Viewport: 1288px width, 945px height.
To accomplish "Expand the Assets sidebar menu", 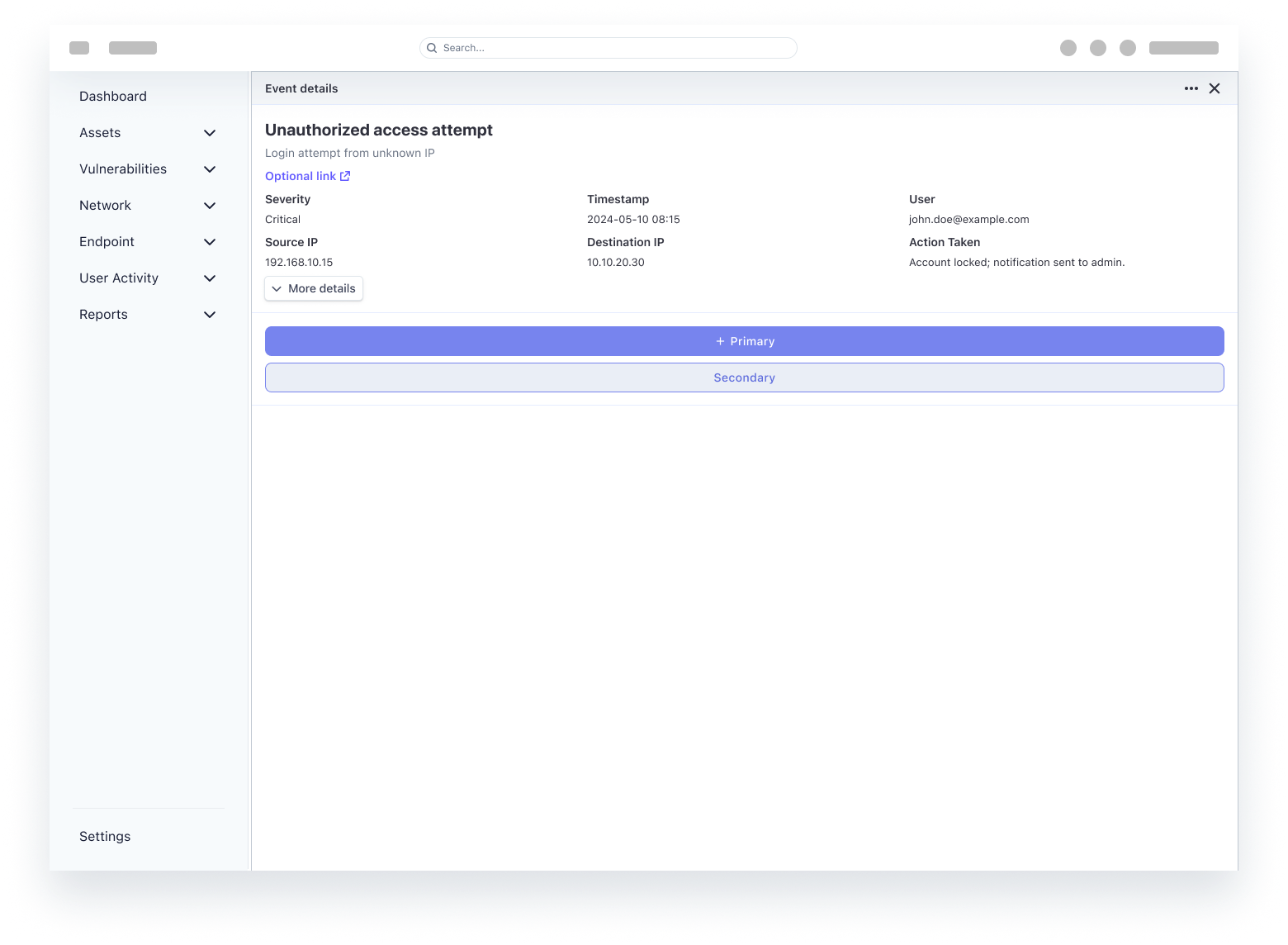I will point(210,133).
